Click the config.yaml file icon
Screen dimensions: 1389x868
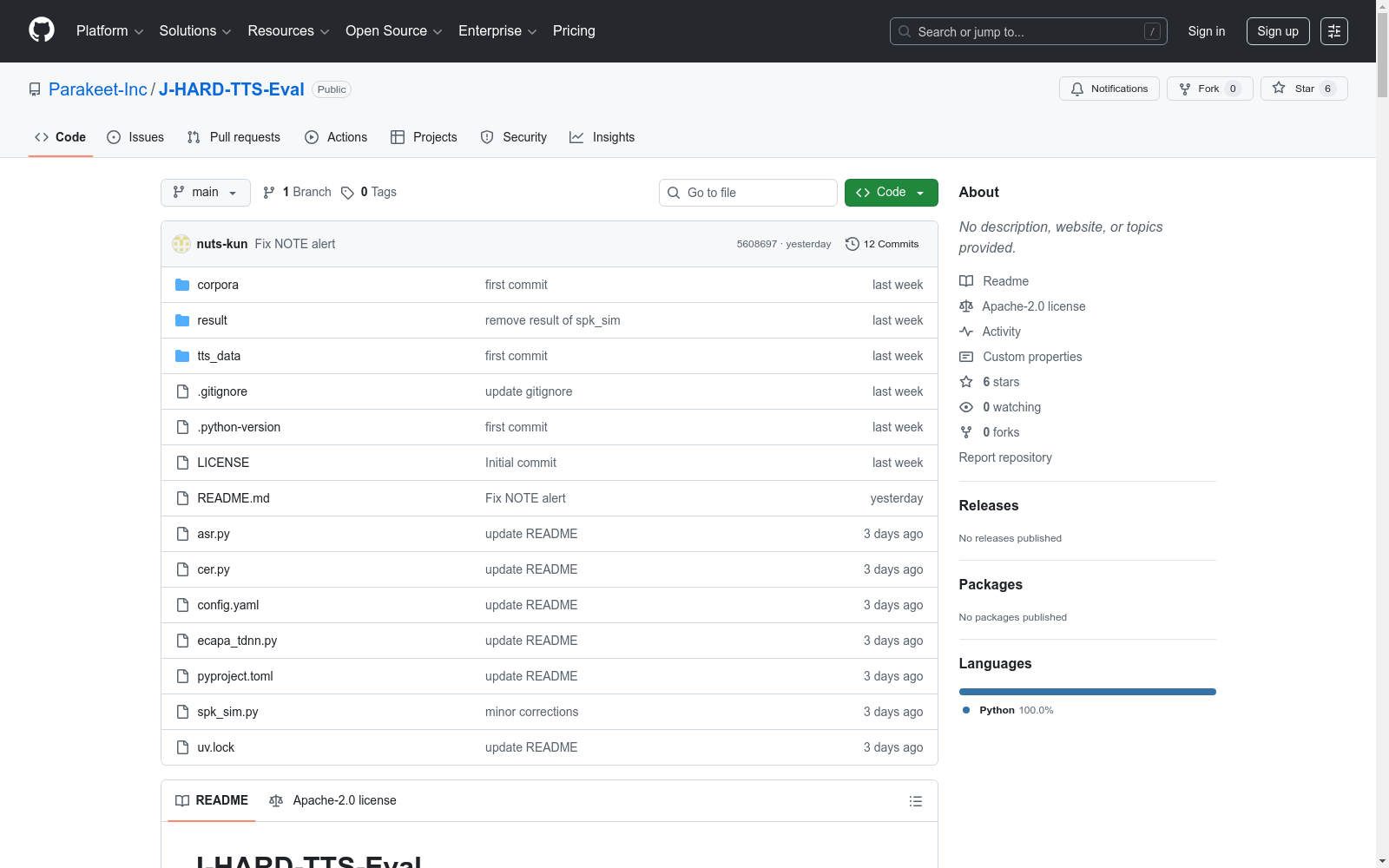[182, 605]
